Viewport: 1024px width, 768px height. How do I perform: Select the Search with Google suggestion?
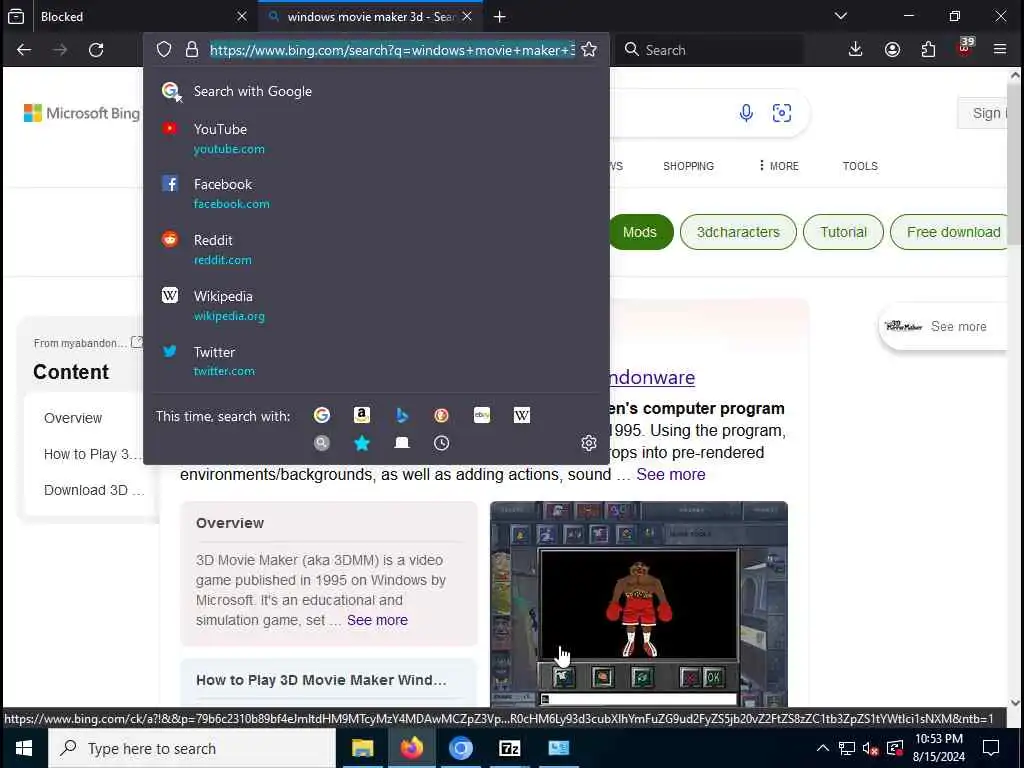click(376, 91)
